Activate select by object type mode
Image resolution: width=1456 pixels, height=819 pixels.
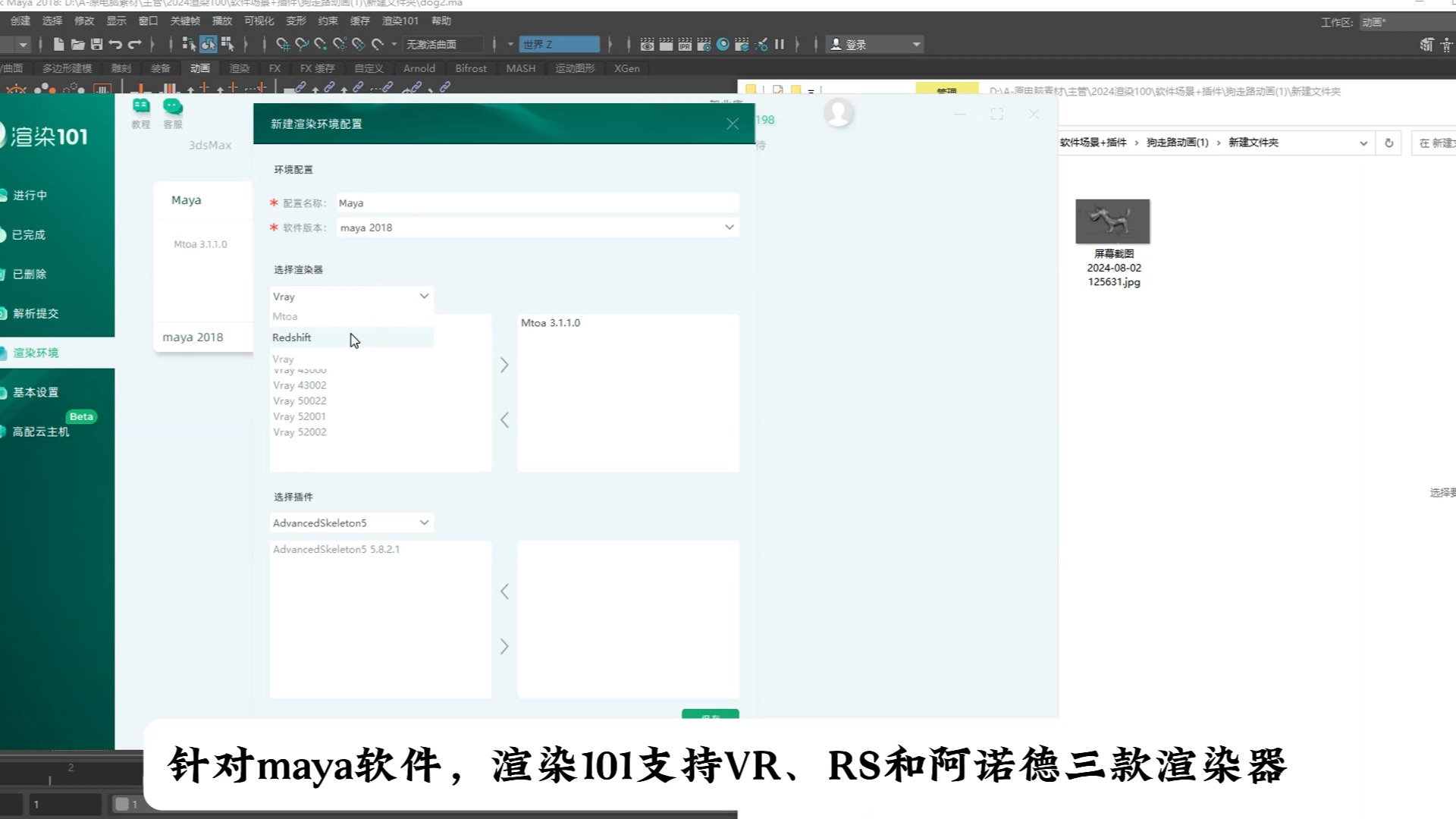[208, 45]
